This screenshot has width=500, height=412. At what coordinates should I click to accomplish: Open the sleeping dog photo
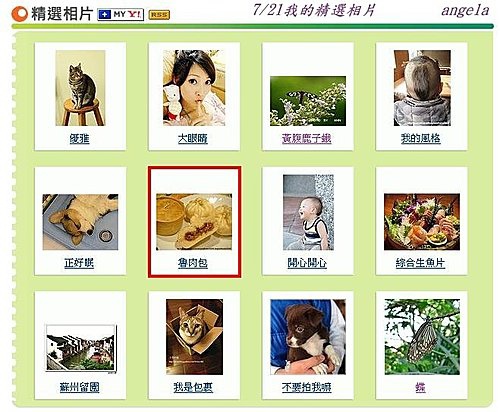click(x=80, y=222)
